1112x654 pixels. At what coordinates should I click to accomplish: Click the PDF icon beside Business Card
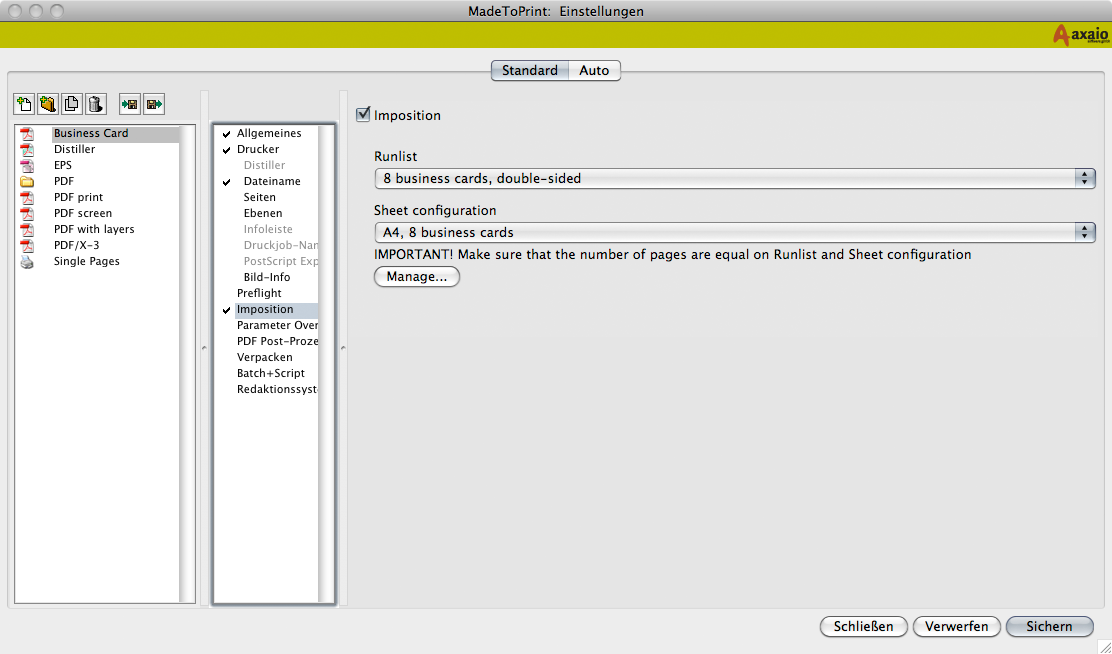click(27, 133)
